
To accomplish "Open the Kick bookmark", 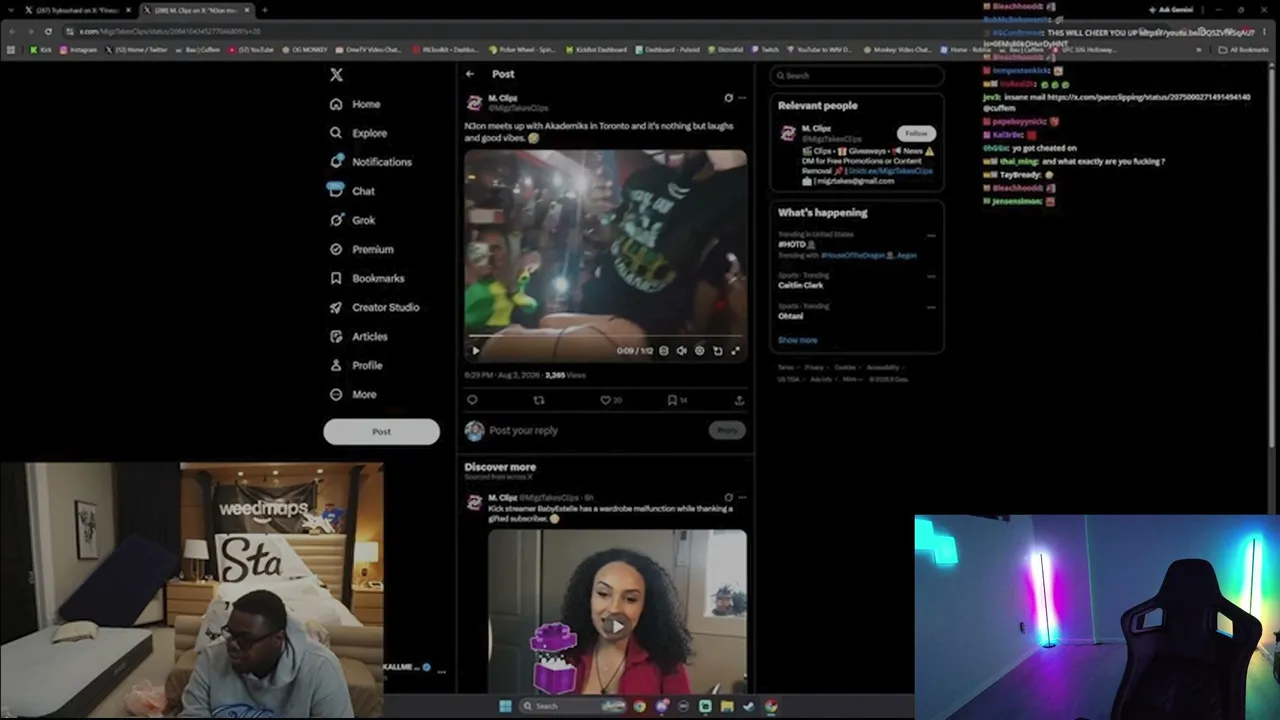I will pos(41,49).
